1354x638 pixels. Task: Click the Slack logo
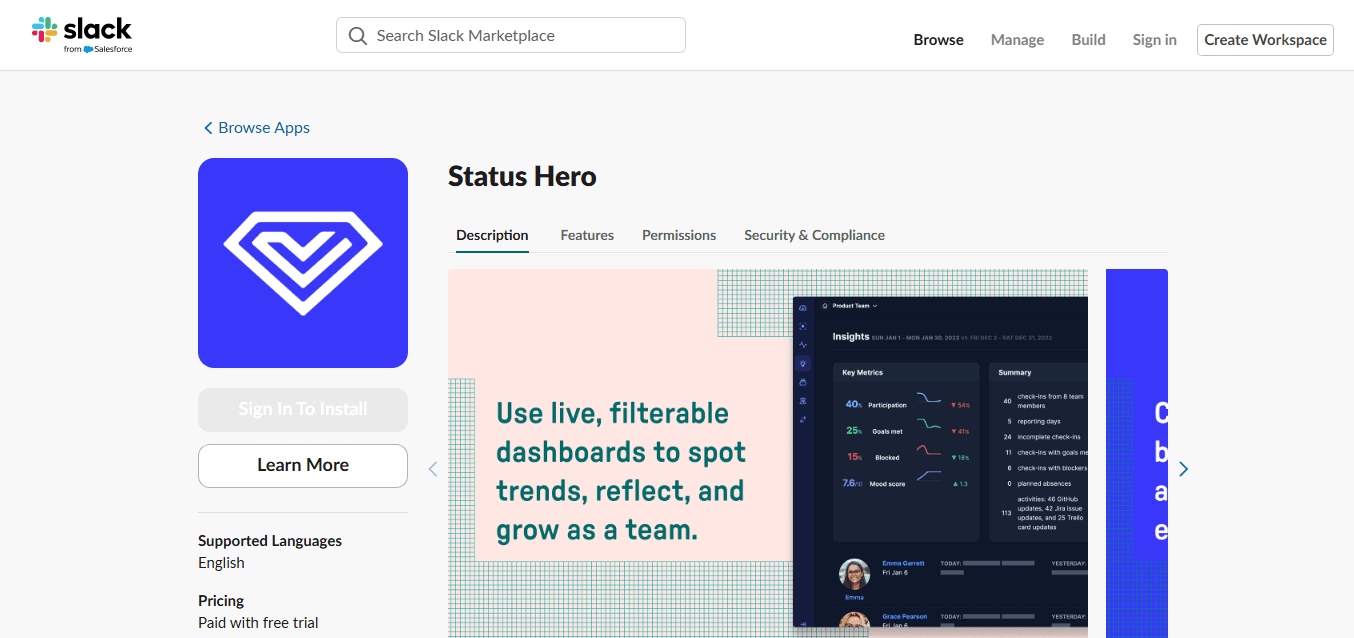pyautogui.click(x=82, y=35)
